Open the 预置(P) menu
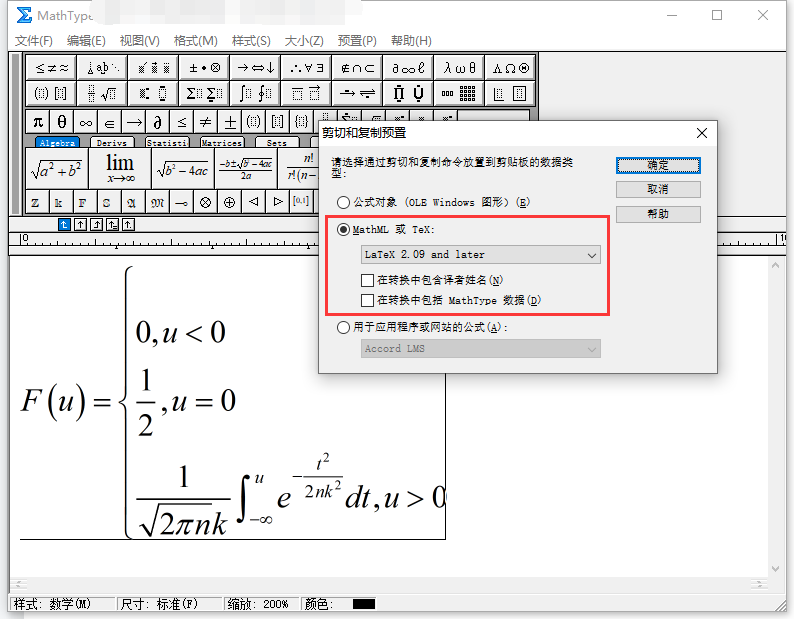This screenshot has height=619, width=794. (357, 41)
